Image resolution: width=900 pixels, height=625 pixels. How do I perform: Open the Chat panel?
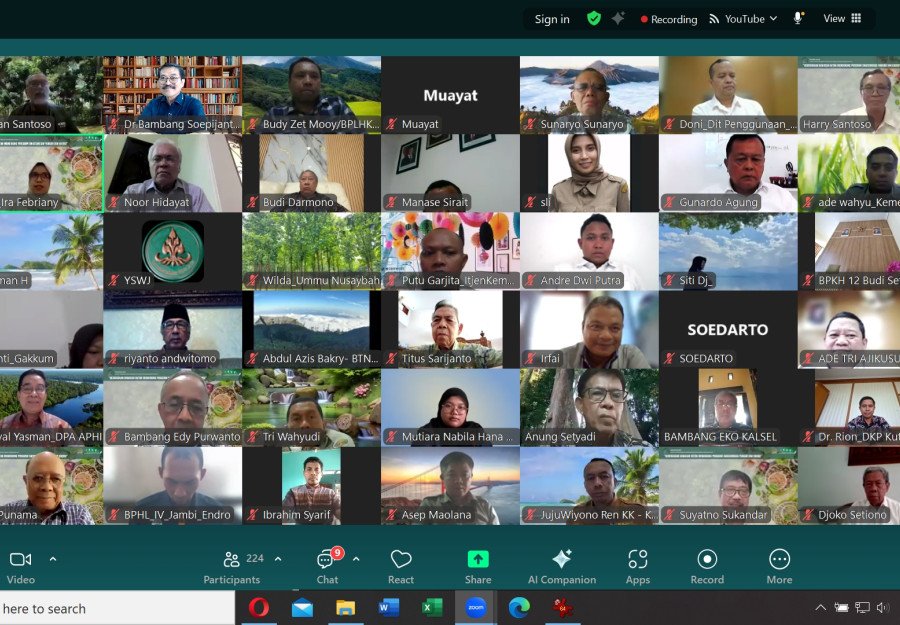pos(327,566)
